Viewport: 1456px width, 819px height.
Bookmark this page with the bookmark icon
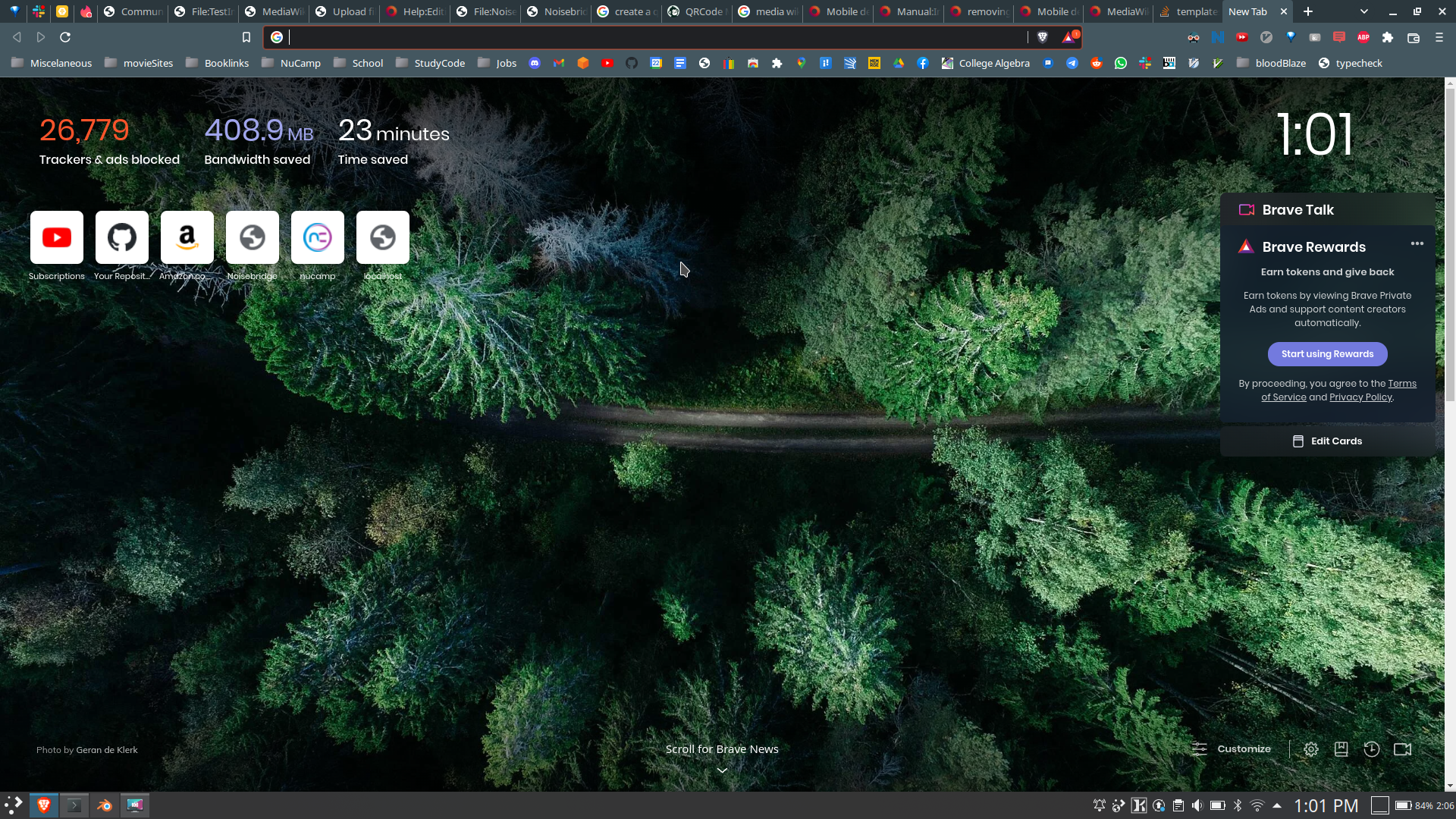(246, 37)
